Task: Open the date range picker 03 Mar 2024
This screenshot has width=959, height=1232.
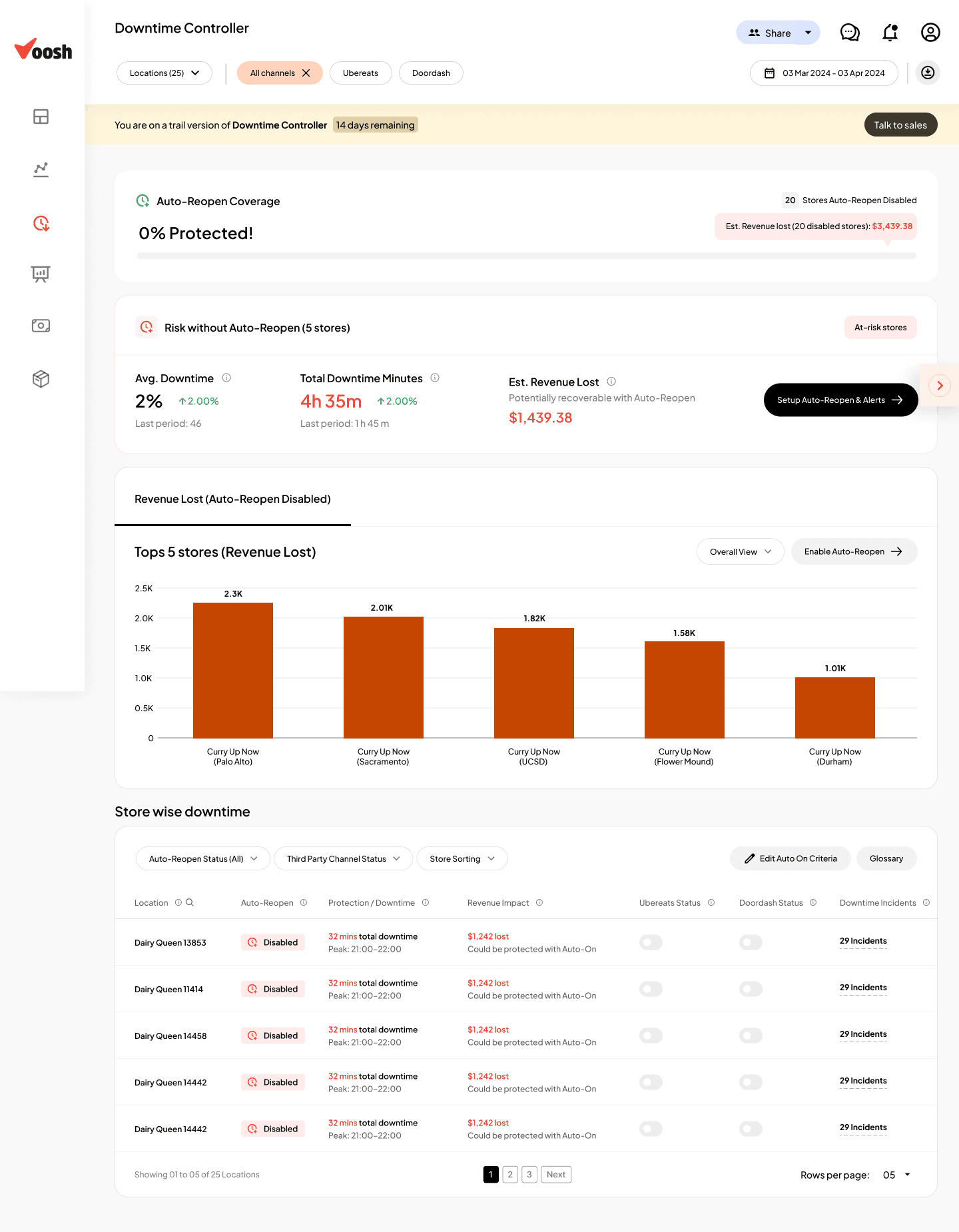Action: [824, 73]
